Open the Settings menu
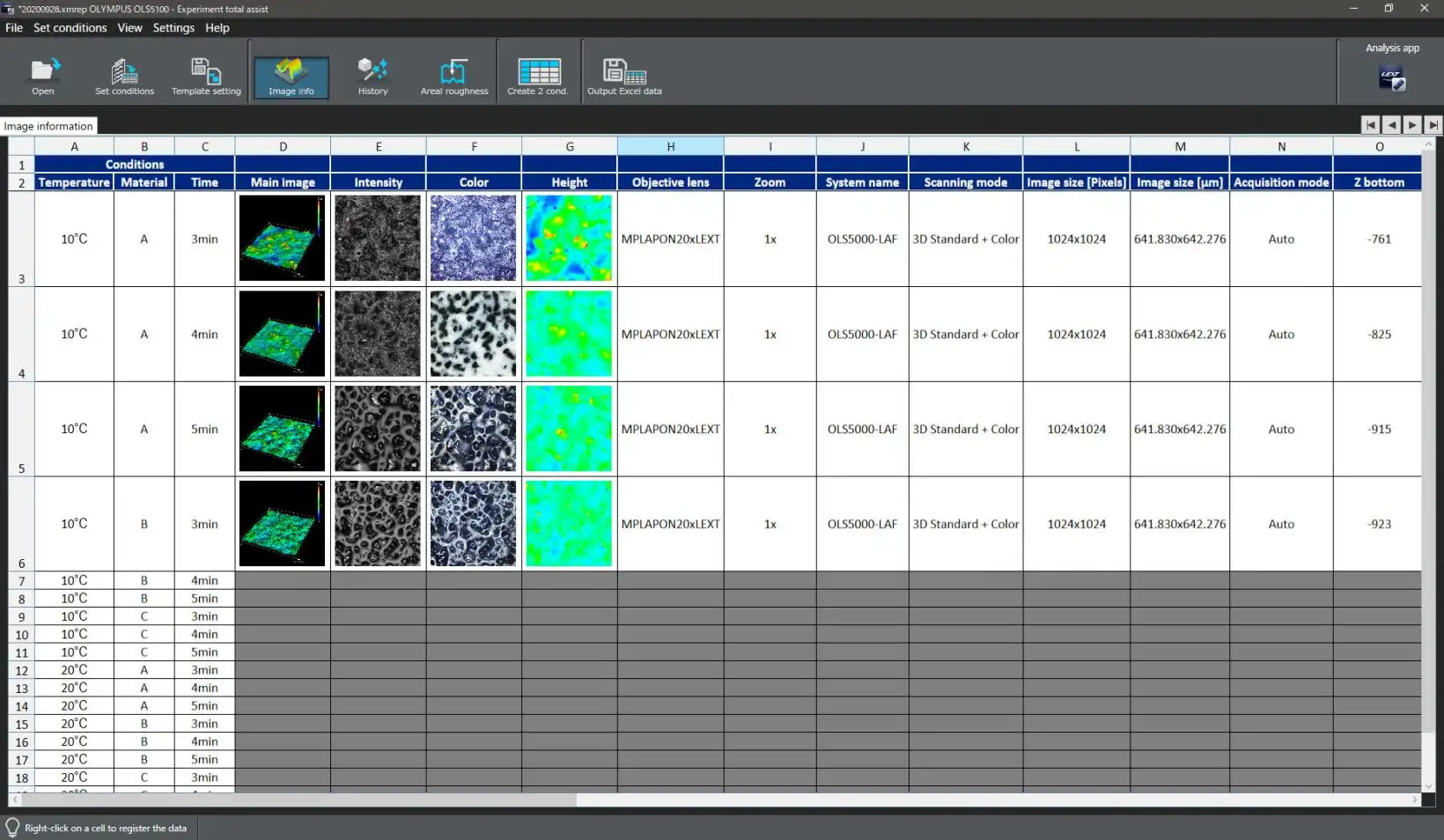1444x840 pixels. pos(173,28)
